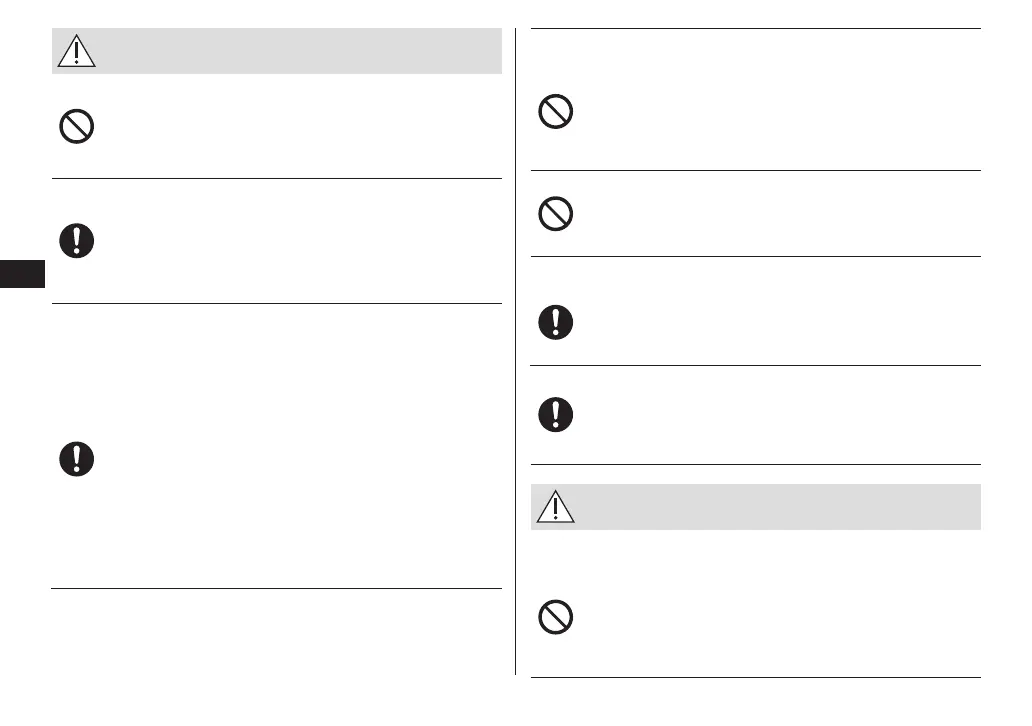
Task: Select the prohibition icon below the lower-right banner
Action: (555, 618)
